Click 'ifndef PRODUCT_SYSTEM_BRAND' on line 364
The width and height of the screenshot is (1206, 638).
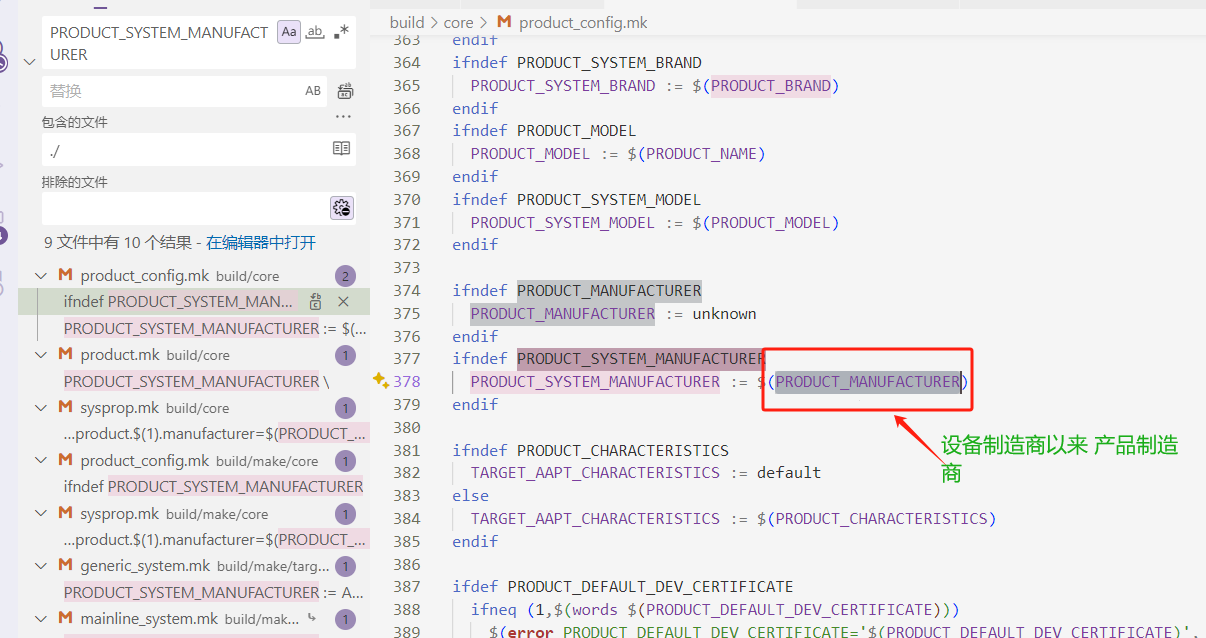(x=577, y=62)
